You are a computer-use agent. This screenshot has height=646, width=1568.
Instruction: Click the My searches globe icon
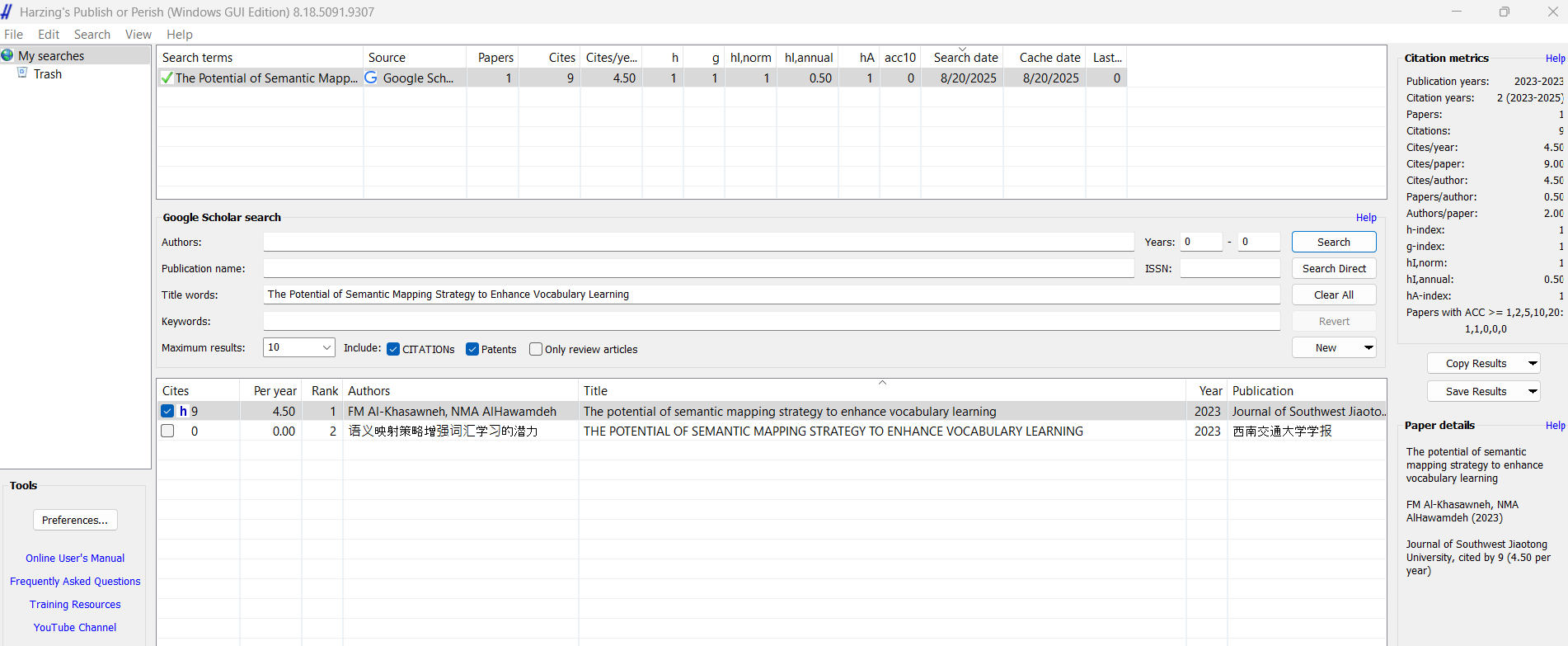(x=8, y=55)
